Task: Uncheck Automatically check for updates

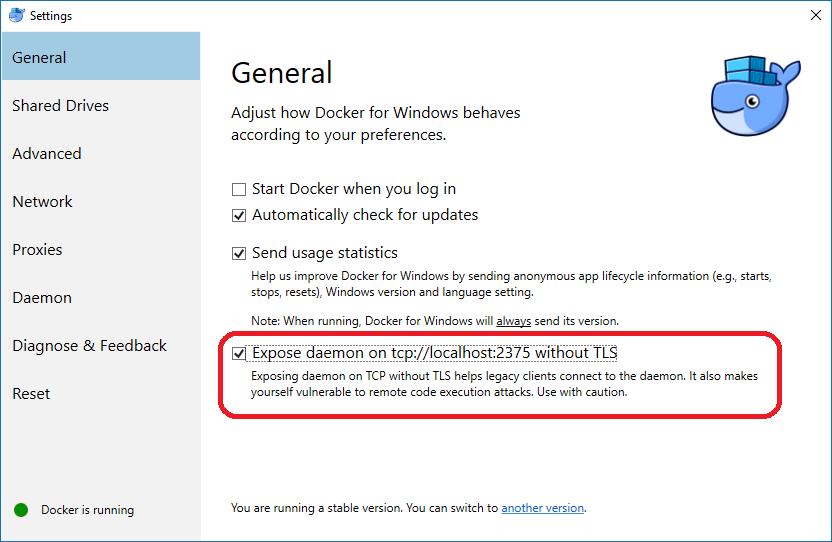Action: click(x=239, y=215)
